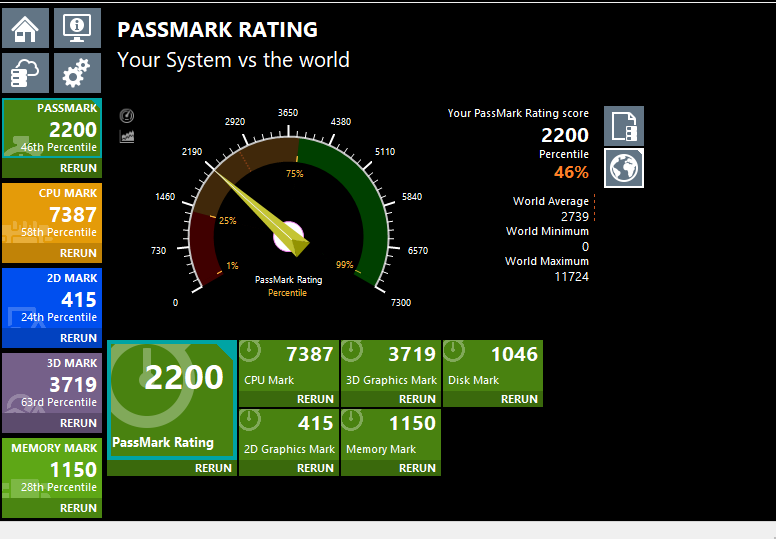Rerun the PassMark test from sidebar
The width and height of the screenshot is (776, 539).
(78, 168)
